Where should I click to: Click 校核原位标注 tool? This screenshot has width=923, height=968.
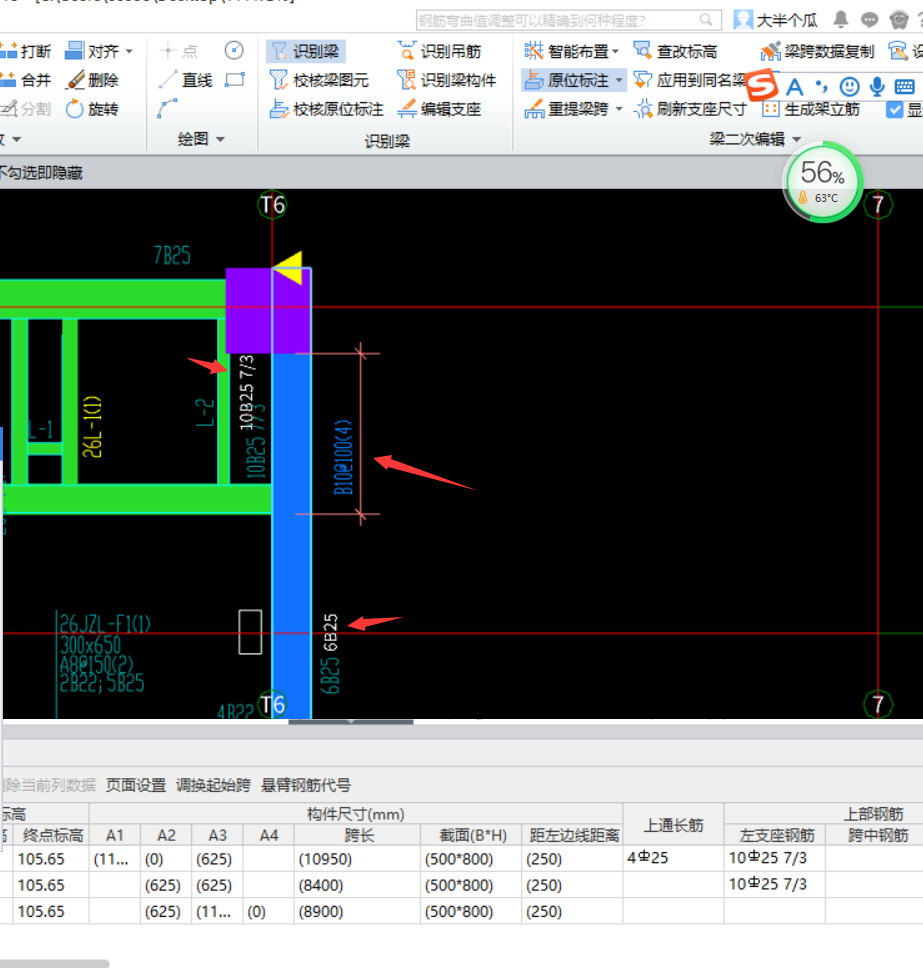tap(327, 109)
